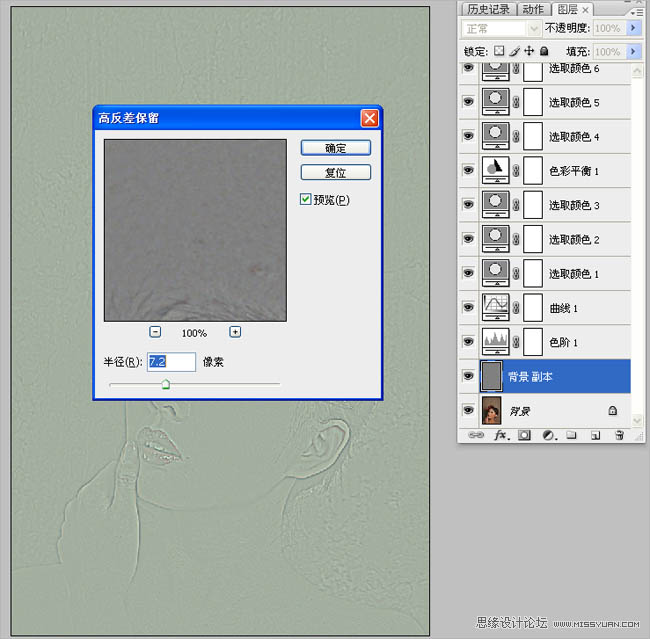Click the 复位 reset button
The image size is (650, 639).
click(336, 173)
